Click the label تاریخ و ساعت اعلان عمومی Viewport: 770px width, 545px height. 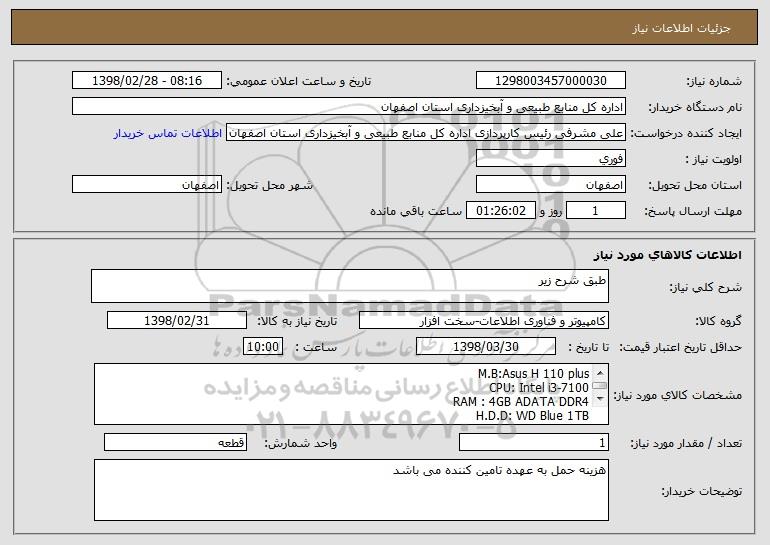299,81
